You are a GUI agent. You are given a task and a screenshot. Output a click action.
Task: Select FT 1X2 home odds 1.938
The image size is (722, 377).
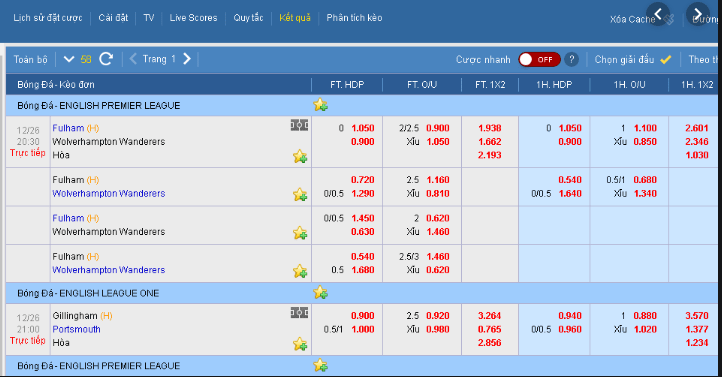coord(489,128)
